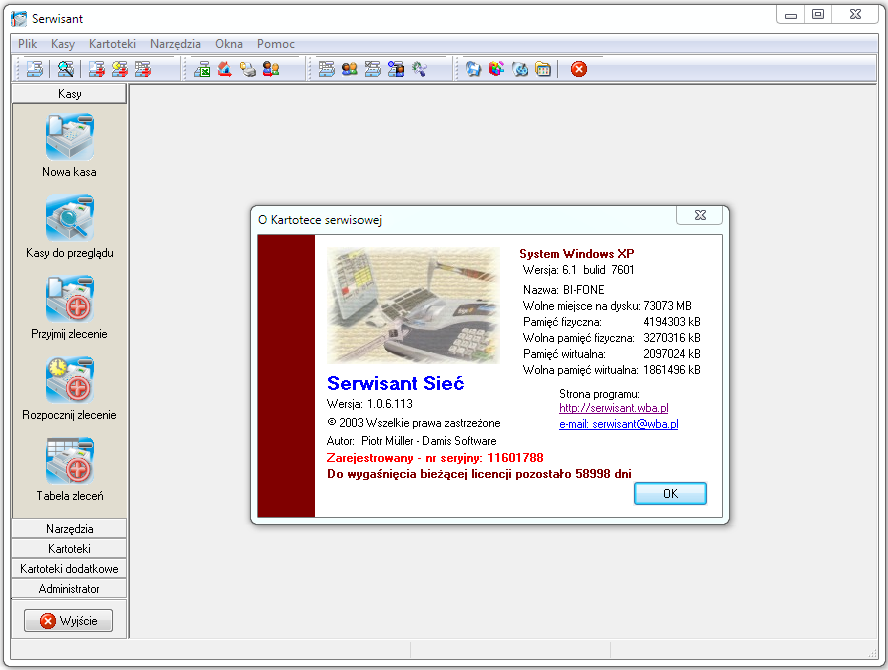Open the Kasy menu in menu bar
The width and height of the screenshot is (888, 670).
63,44
